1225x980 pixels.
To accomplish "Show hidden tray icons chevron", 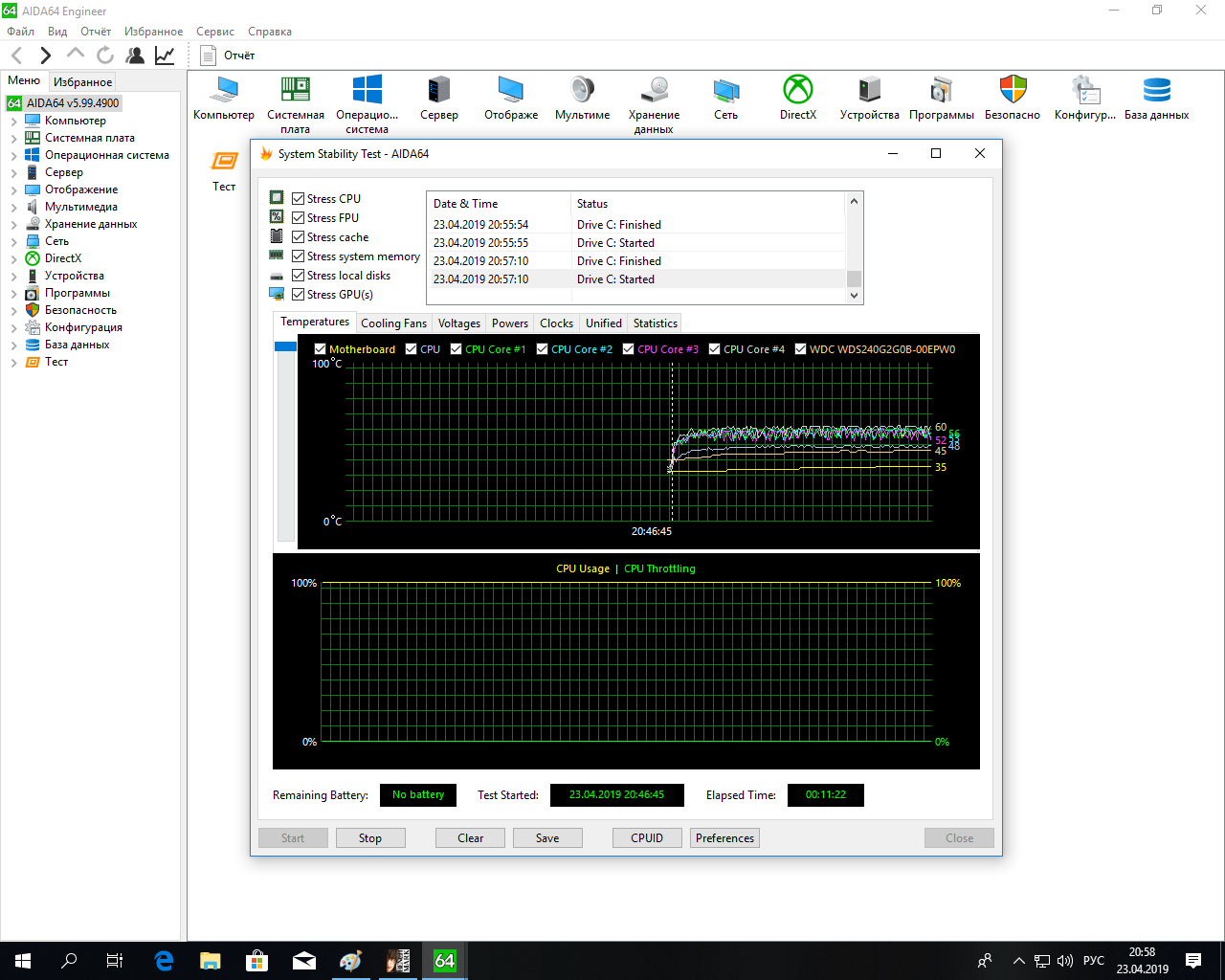I will (x=1018, y=961).
